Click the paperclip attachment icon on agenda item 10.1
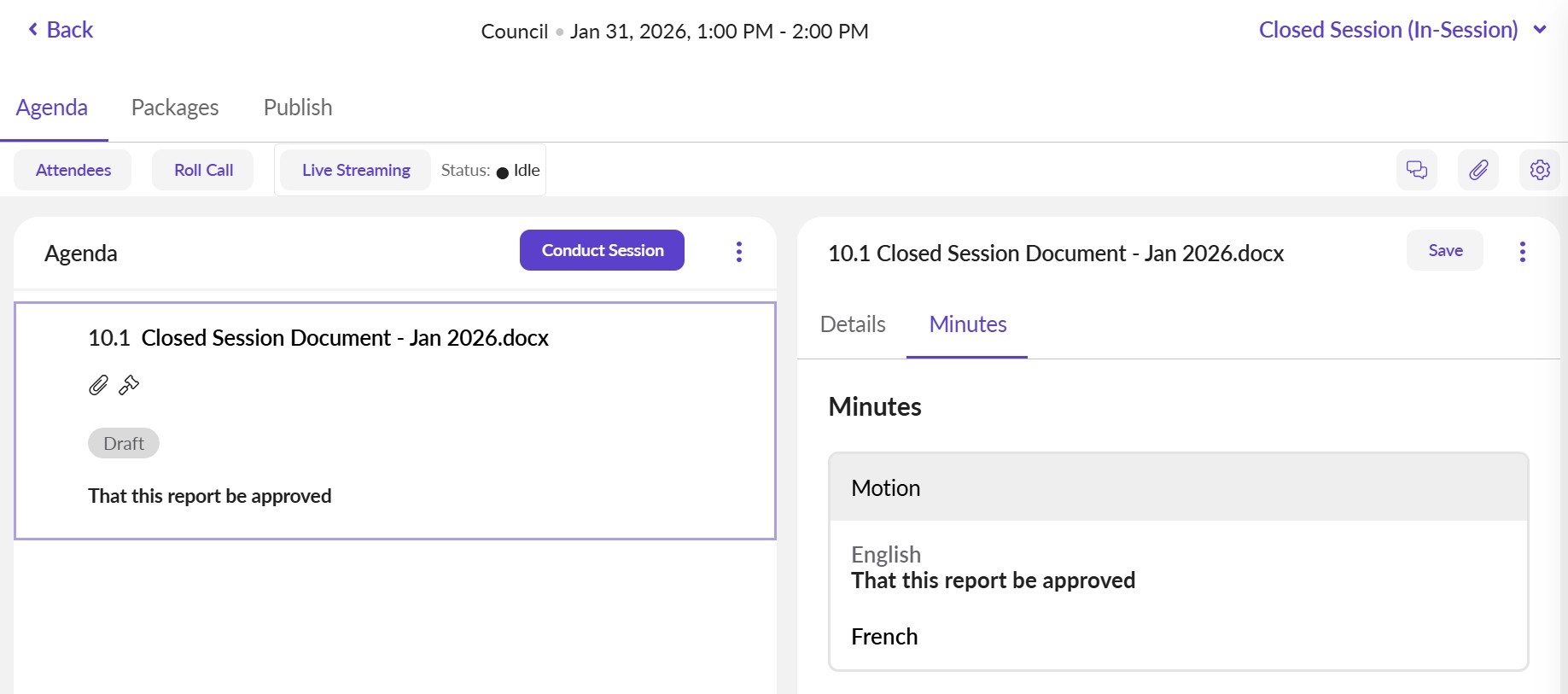The width and height of the screenshot is (1568, 694). pos(98,386)
